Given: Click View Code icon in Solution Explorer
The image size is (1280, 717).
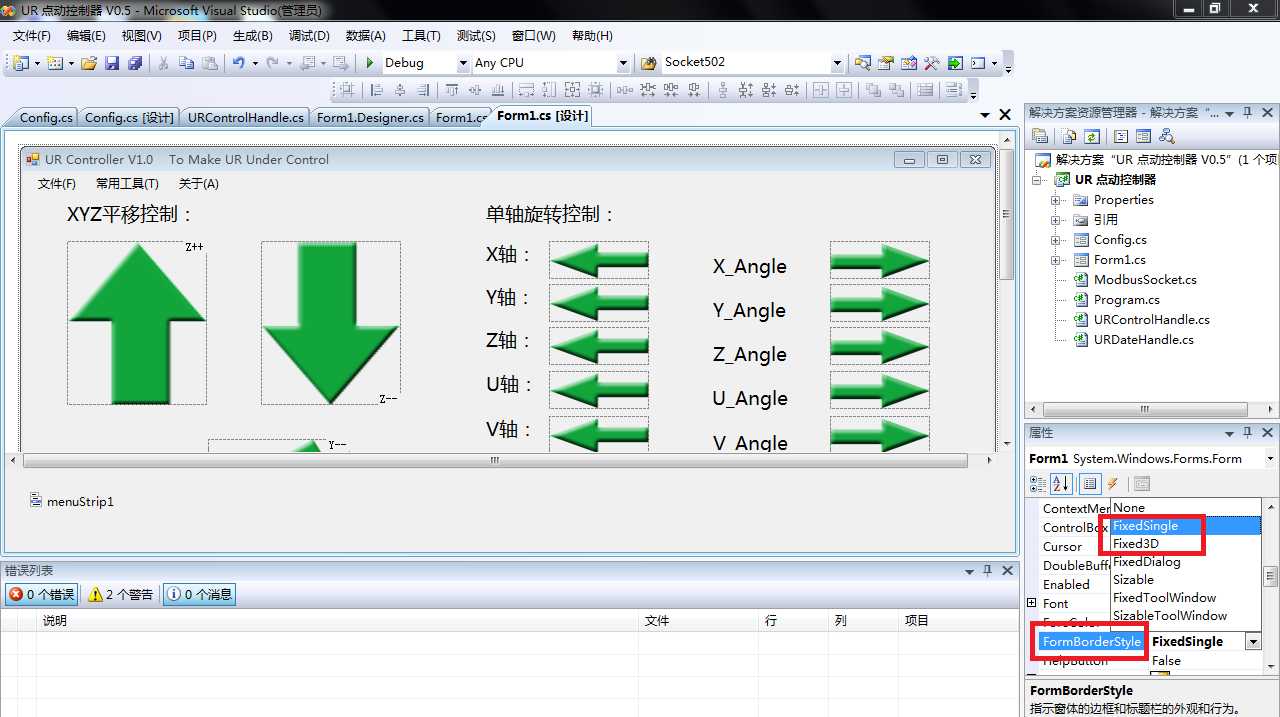Looking at the screenshot, I should coord(1121,136).
